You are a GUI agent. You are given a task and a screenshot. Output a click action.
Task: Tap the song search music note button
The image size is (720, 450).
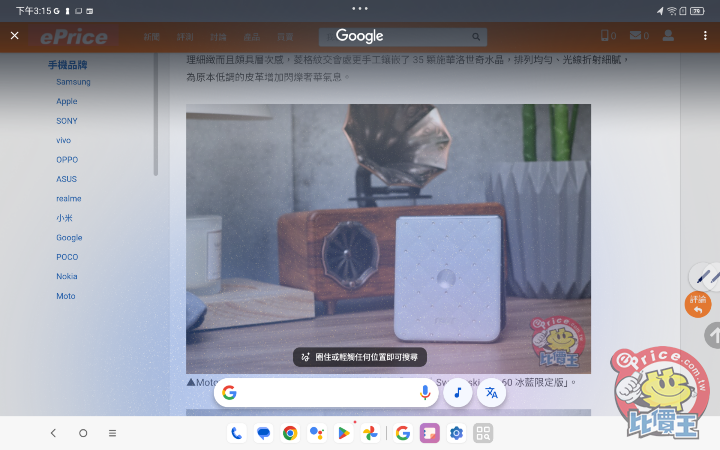[457, 393]
